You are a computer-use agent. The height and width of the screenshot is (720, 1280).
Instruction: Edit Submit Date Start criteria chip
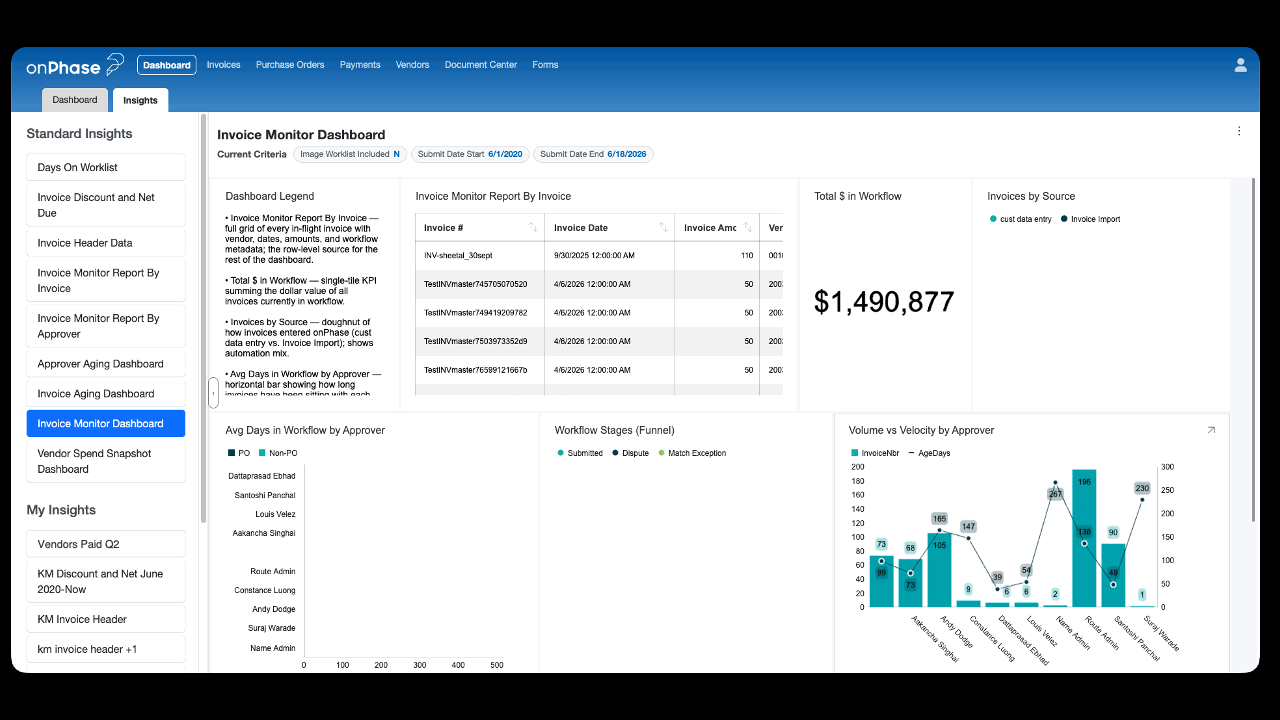click(470, 154)
